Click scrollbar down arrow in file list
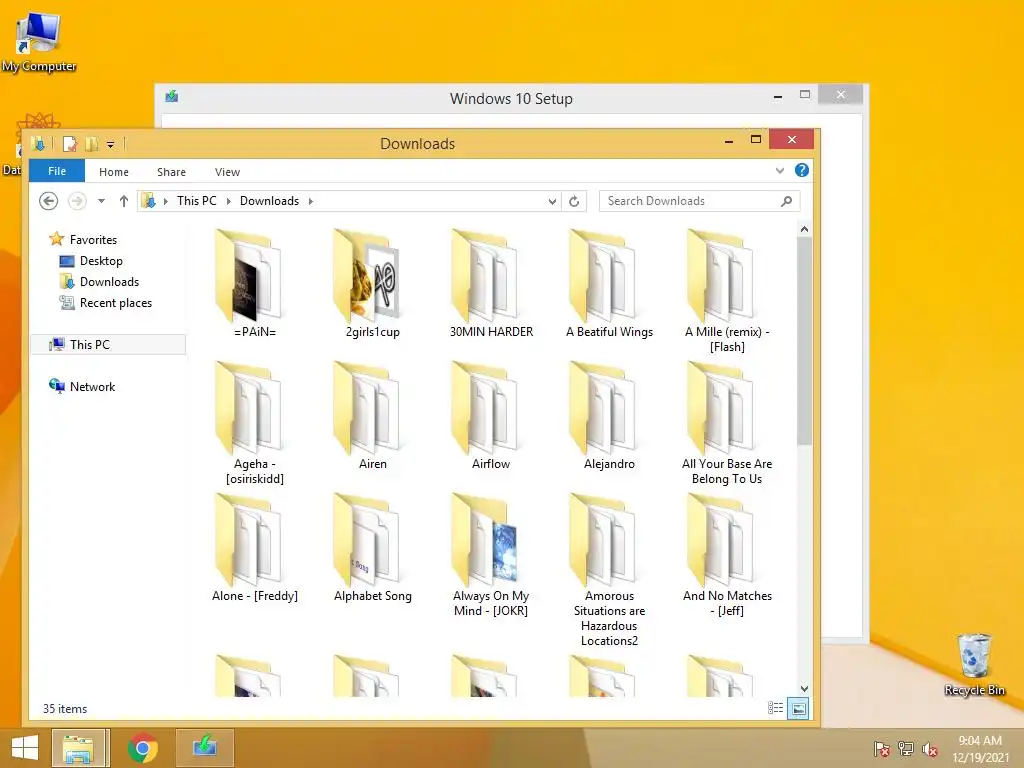This screenshot has height=768, width=1024. coord(804,689)
